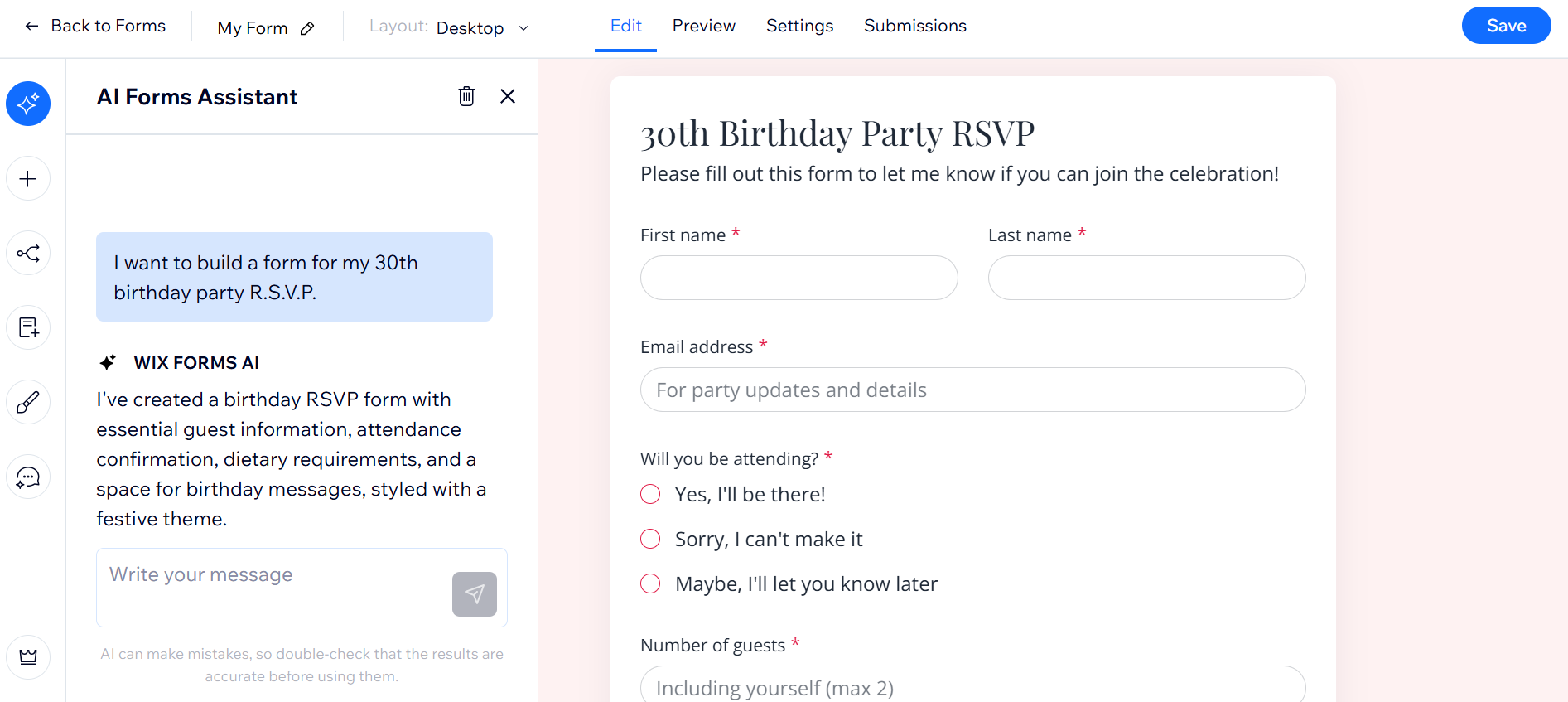This screenshot has width=1568, height=702.
Task: Open the rules/workflow icon in sidebar
Action: (28, 254)
